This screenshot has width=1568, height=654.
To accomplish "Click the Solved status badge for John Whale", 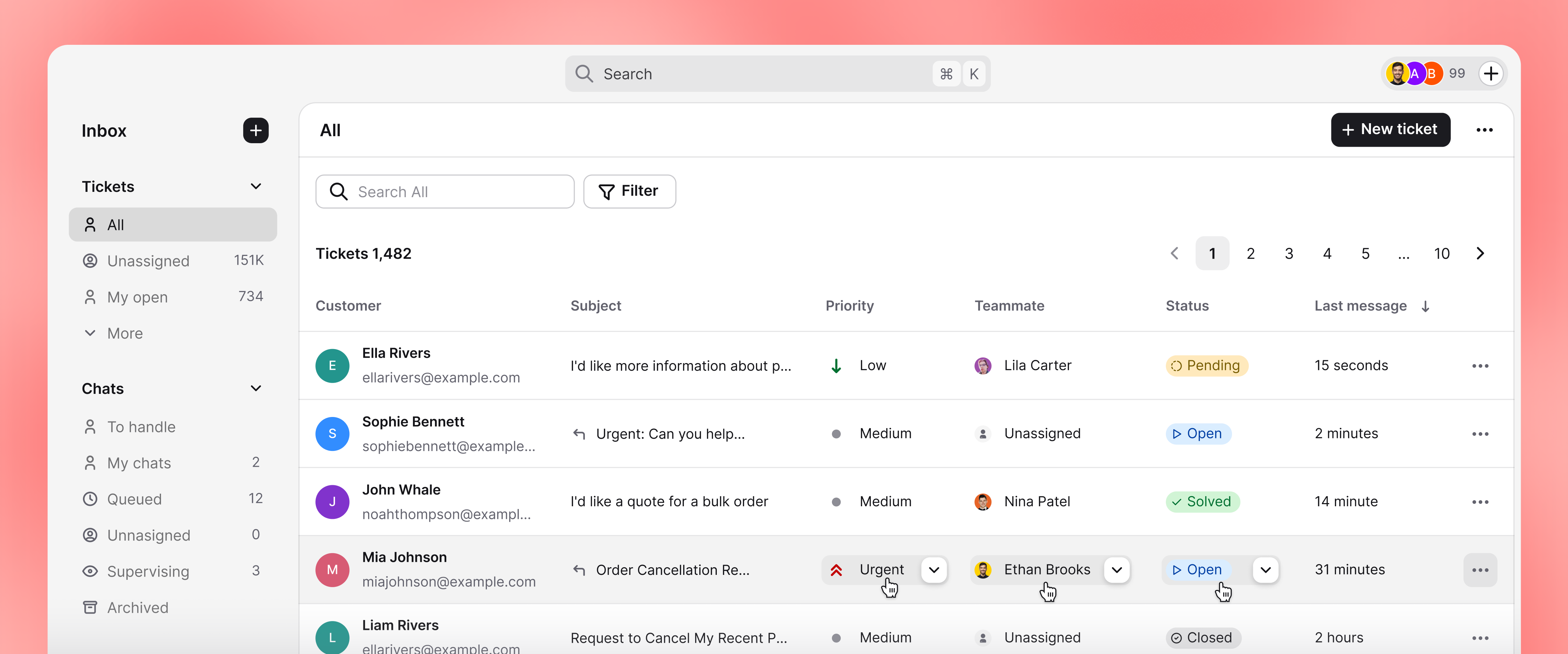I will point(1202,502).
